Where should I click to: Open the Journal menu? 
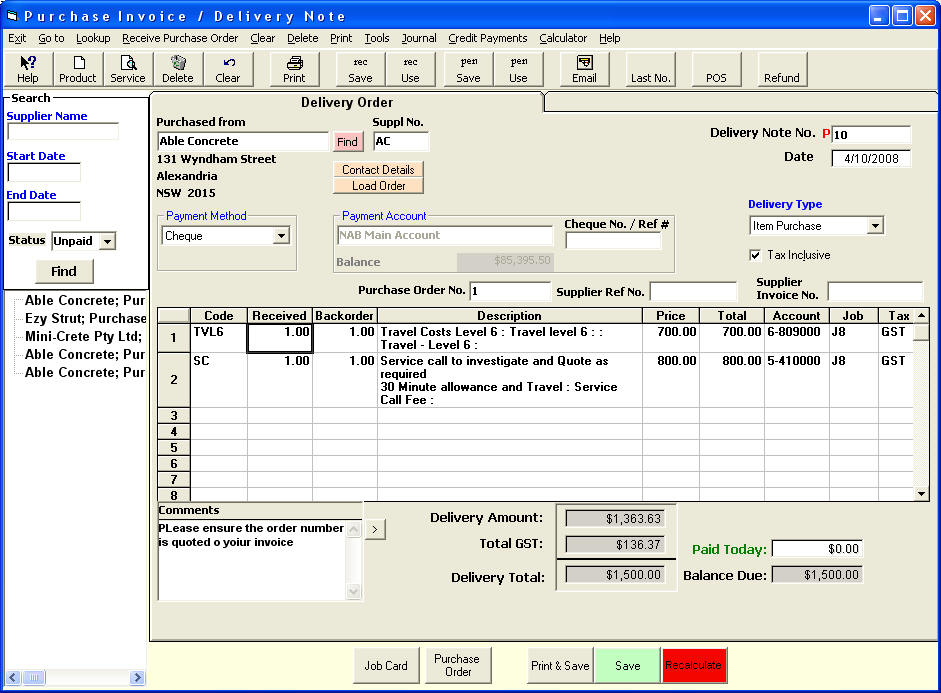[x=419, y=38]
